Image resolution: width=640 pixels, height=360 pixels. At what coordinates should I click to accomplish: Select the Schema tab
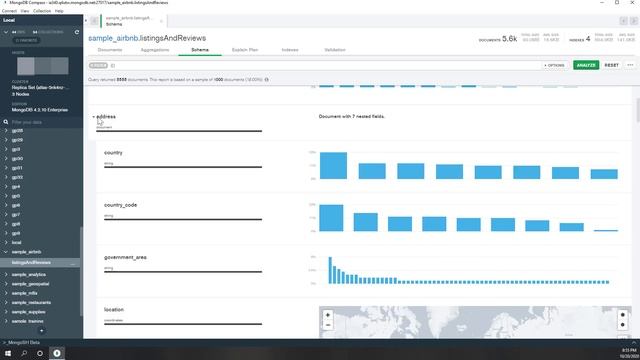[200, 50]
